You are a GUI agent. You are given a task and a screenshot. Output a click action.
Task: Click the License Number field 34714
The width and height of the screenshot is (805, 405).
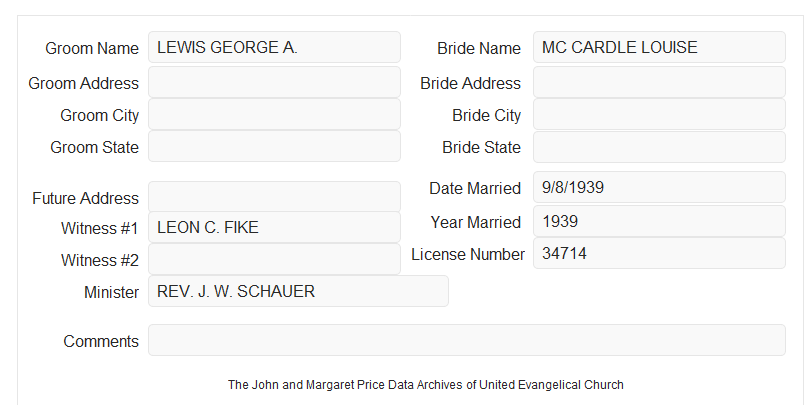pos(659,253)
